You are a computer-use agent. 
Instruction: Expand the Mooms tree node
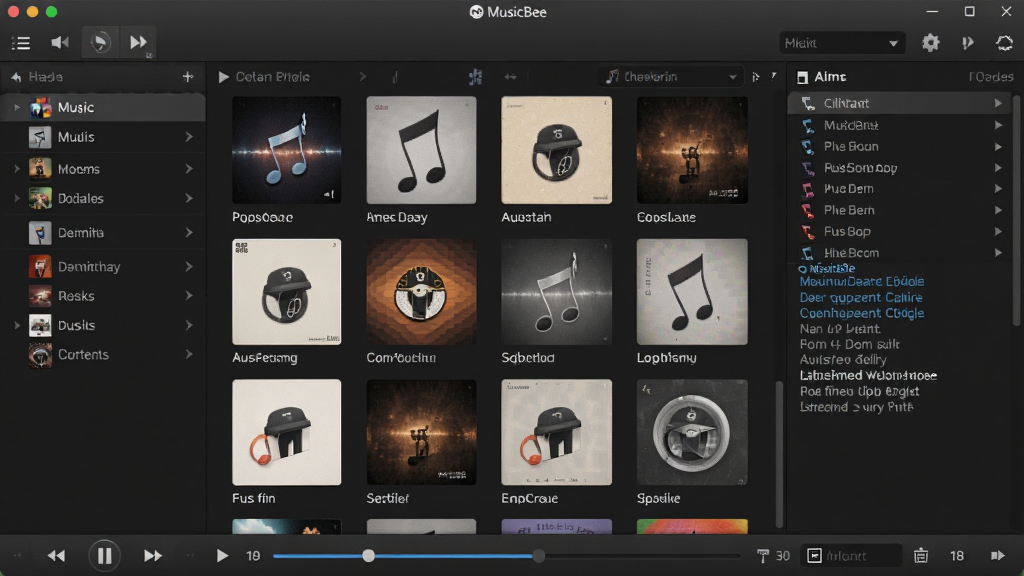coord(17,168)
